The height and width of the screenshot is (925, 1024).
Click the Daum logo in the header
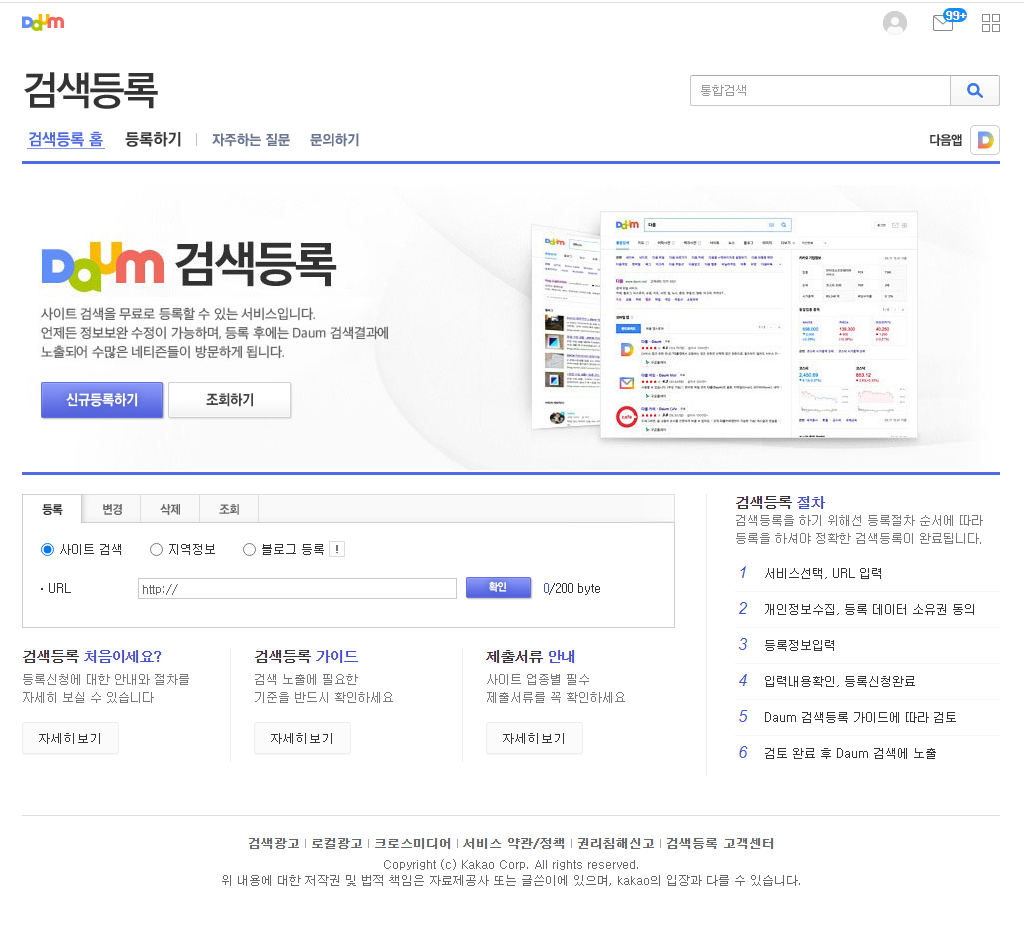pyautogui.click(x=43, y=22)
